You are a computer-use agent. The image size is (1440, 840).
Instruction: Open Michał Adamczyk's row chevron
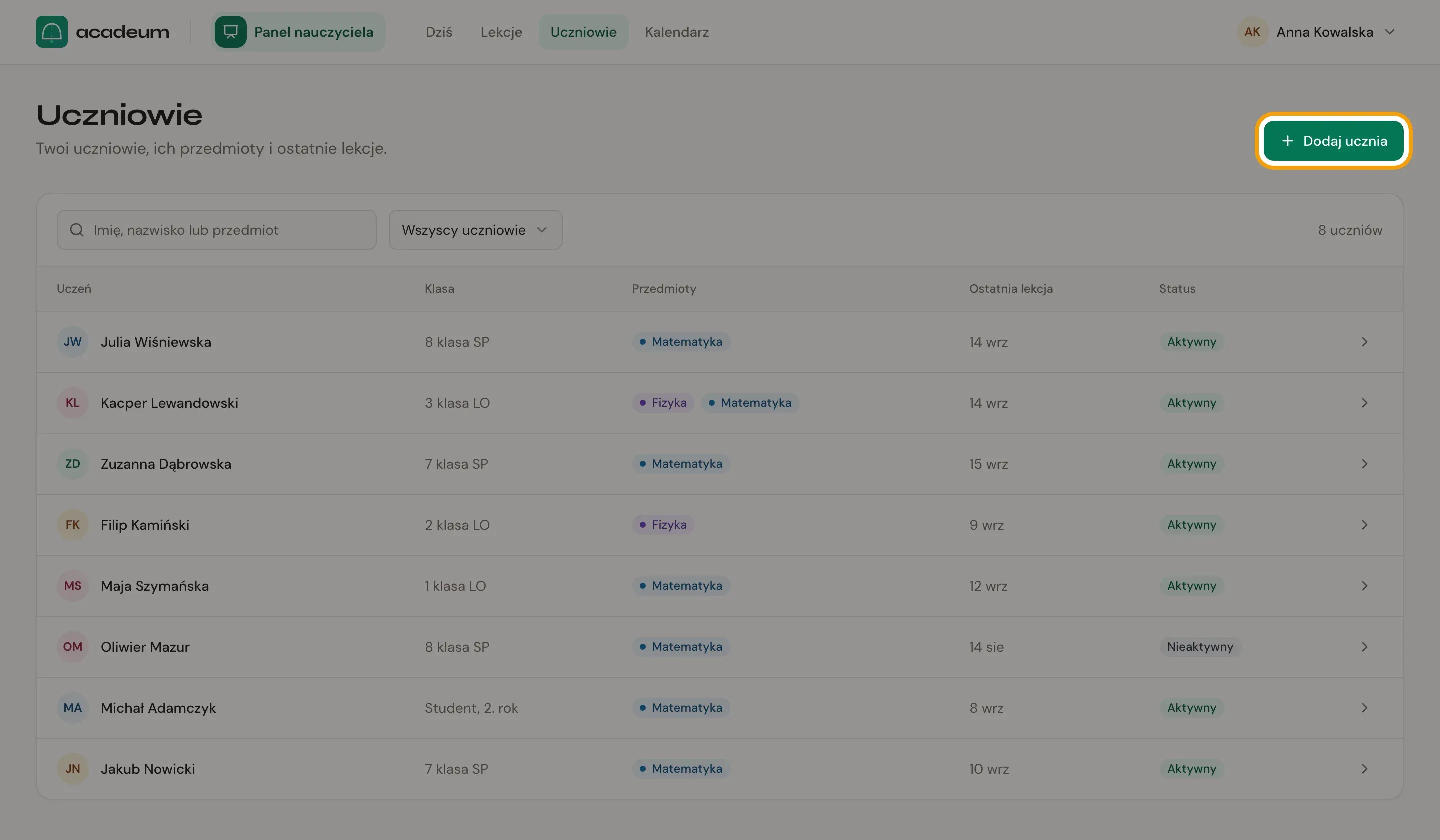(x=1364, y=708)
